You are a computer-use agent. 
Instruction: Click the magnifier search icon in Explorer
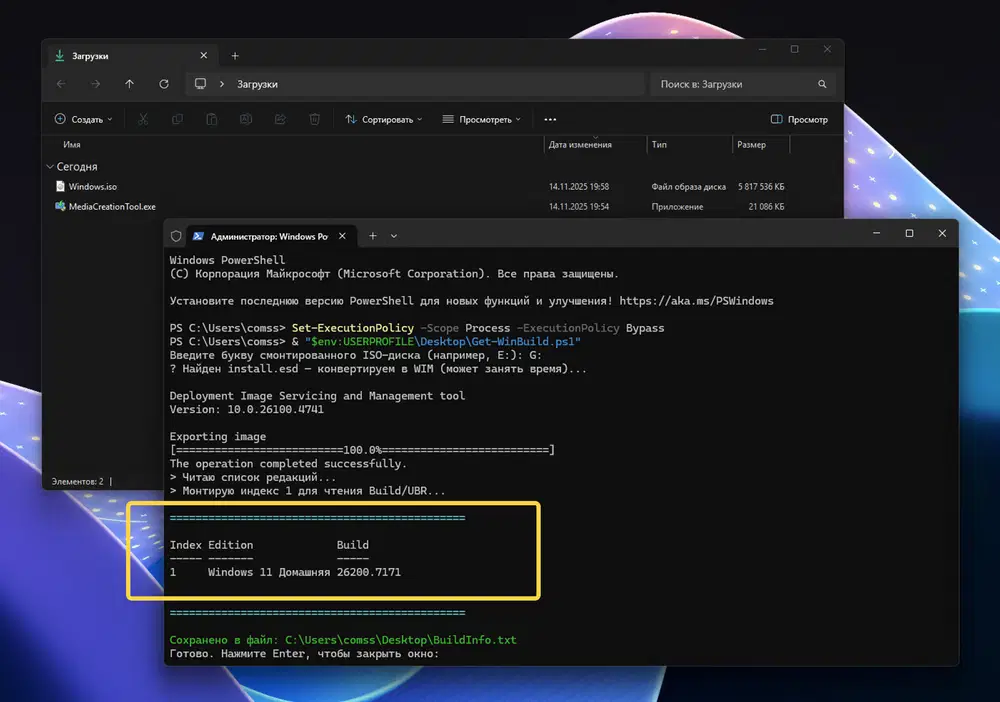click(x=822, y=84)
